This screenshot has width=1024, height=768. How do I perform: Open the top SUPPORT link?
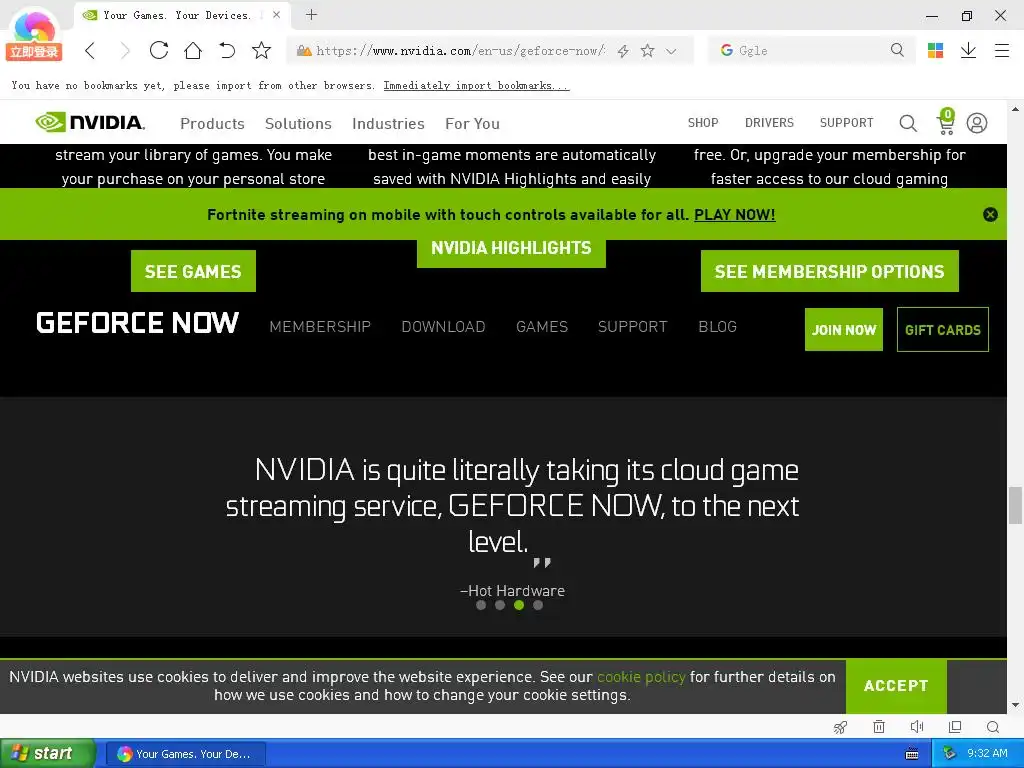pos(846,123)
